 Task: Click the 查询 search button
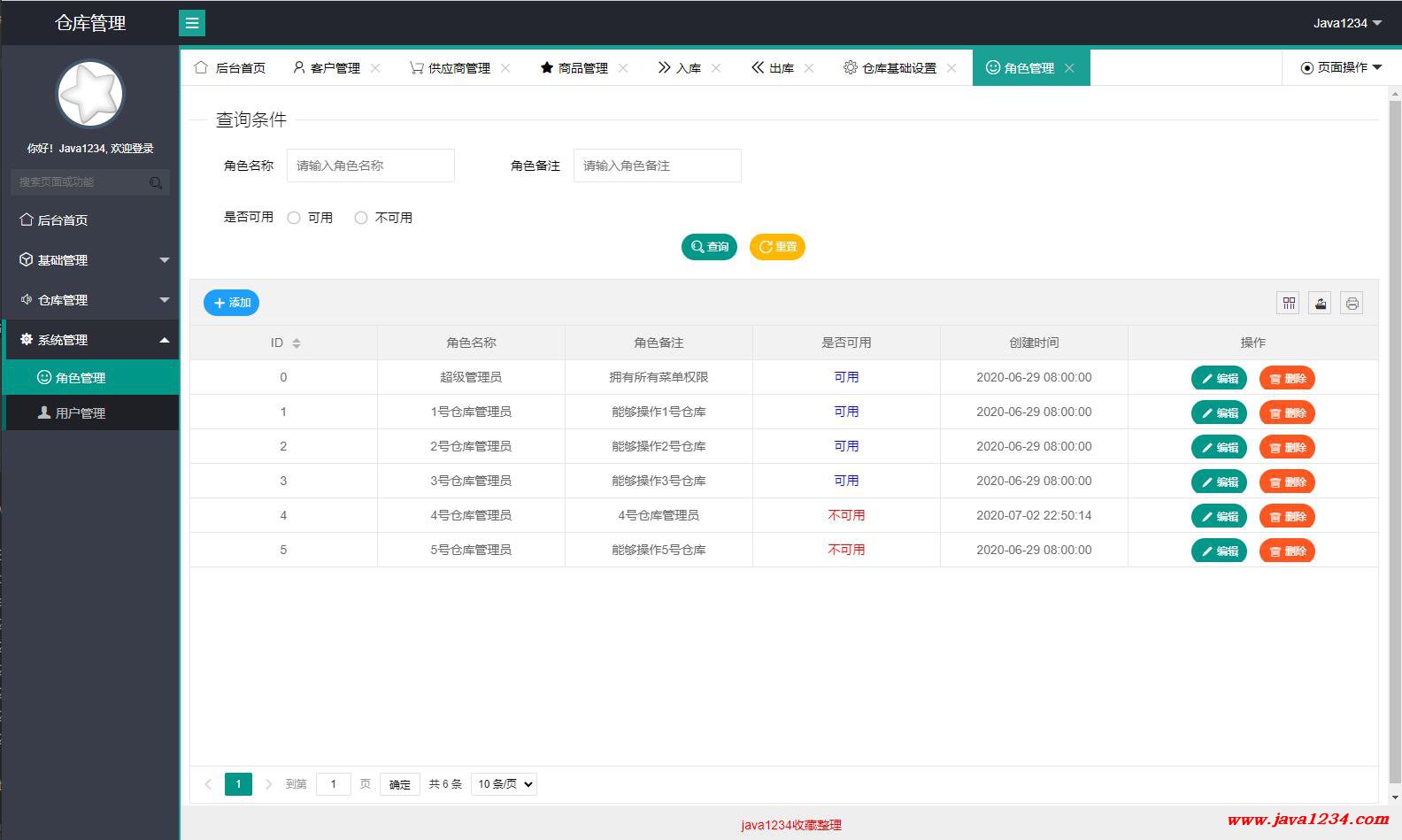pos(709,247)
